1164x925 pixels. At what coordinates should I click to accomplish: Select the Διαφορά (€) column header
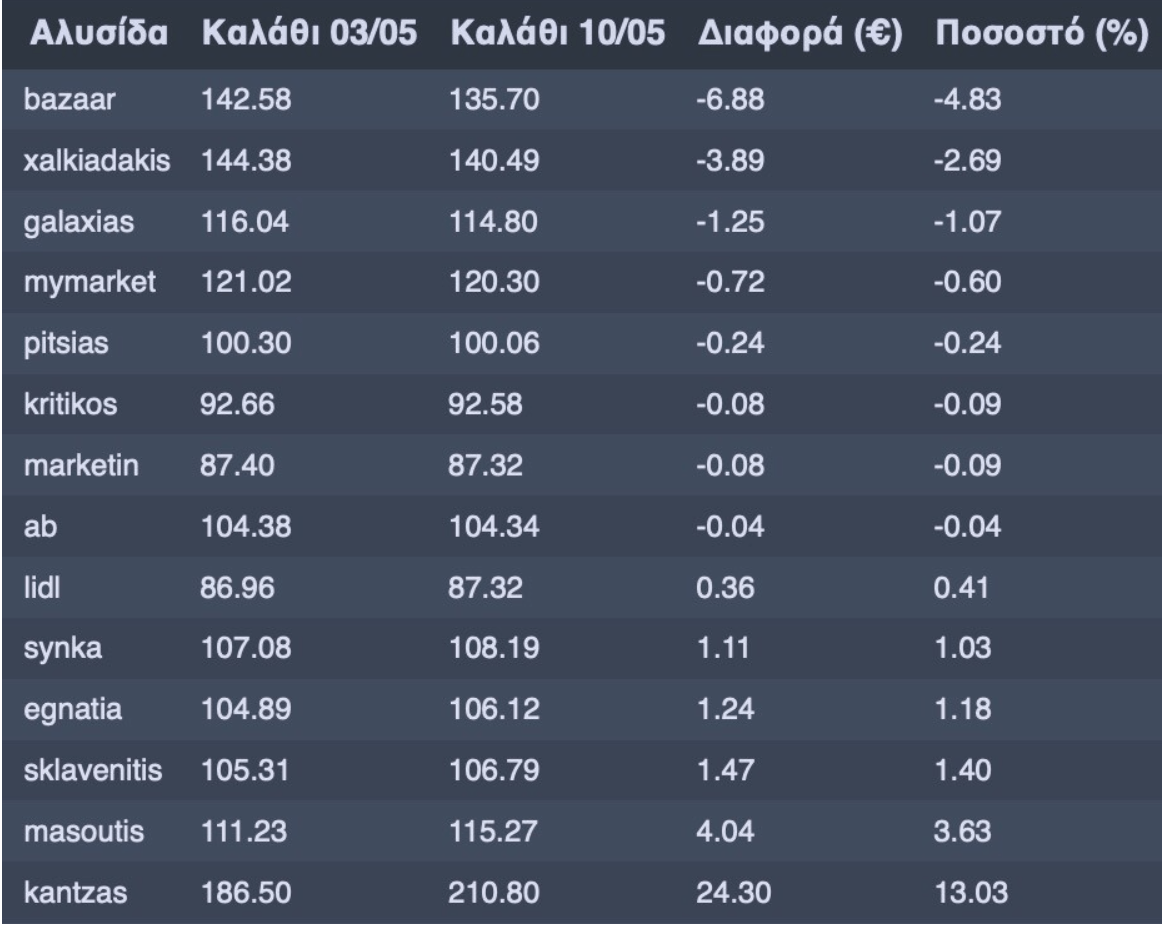pos(800,34)
